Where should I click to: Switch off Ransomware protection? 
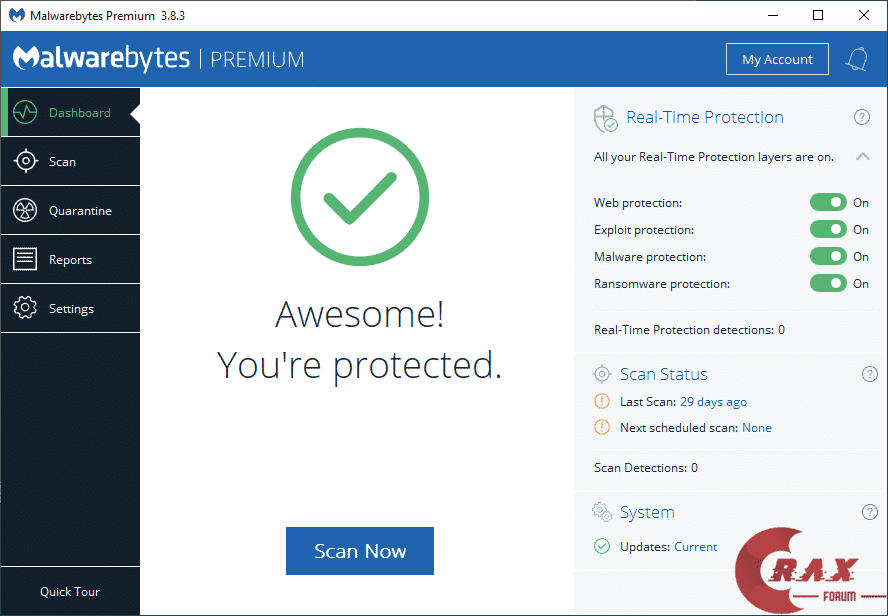[828, 284]
